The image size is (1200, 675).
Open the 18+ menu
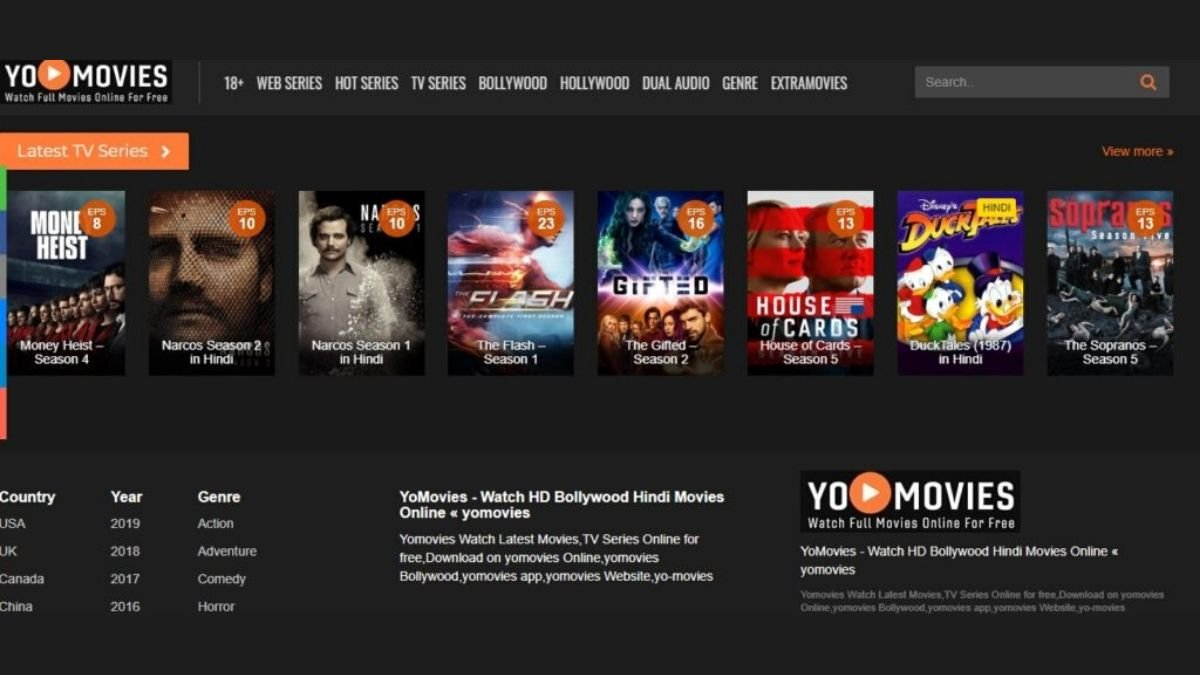point(234,83)
